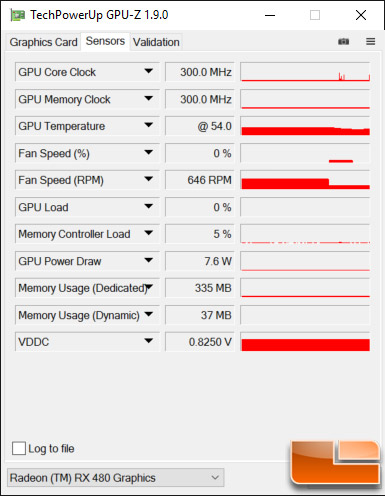Click the VDDC red graph bar
The width and height of the screenshot is (385, 496).
(x=306, y=345)
